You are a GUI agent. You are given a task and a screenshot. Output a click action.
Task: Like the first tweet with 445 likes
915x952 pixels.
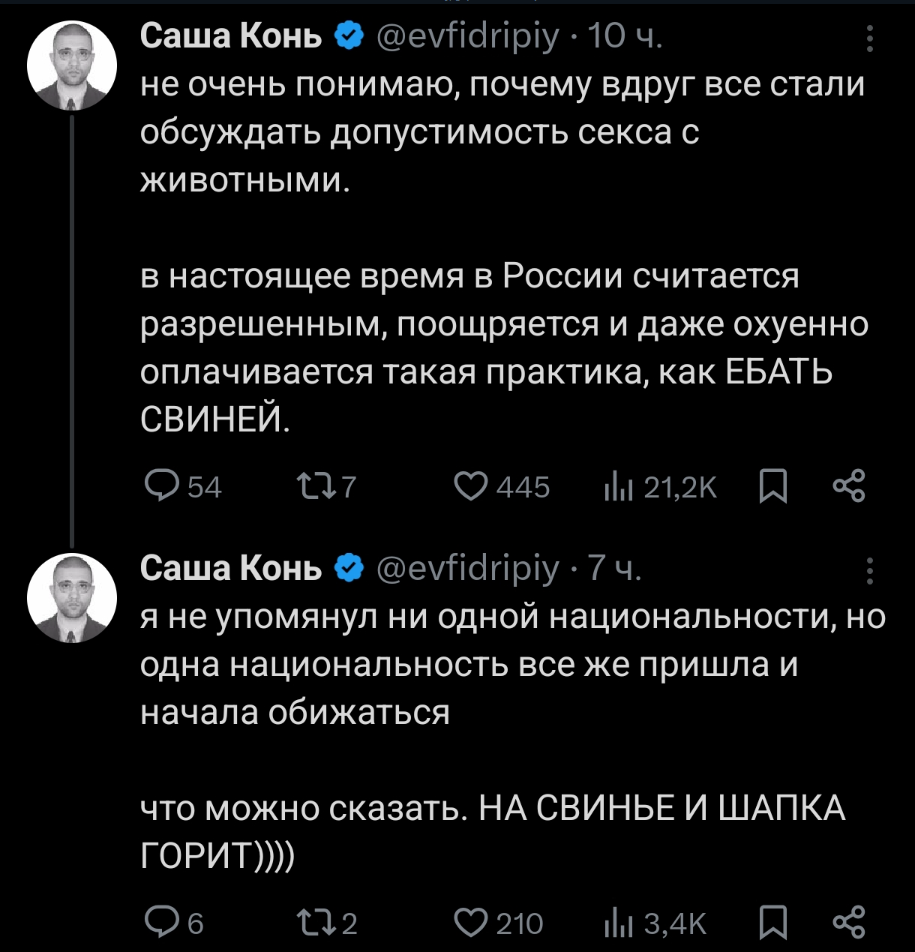click(x=468, y=487)
